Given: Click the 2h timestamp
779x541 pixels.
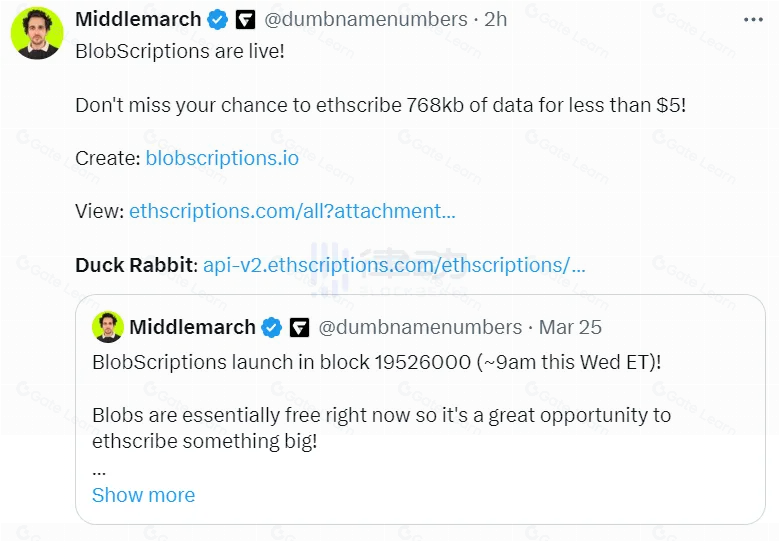Looking at the screenshot, I should pos(495,19).
